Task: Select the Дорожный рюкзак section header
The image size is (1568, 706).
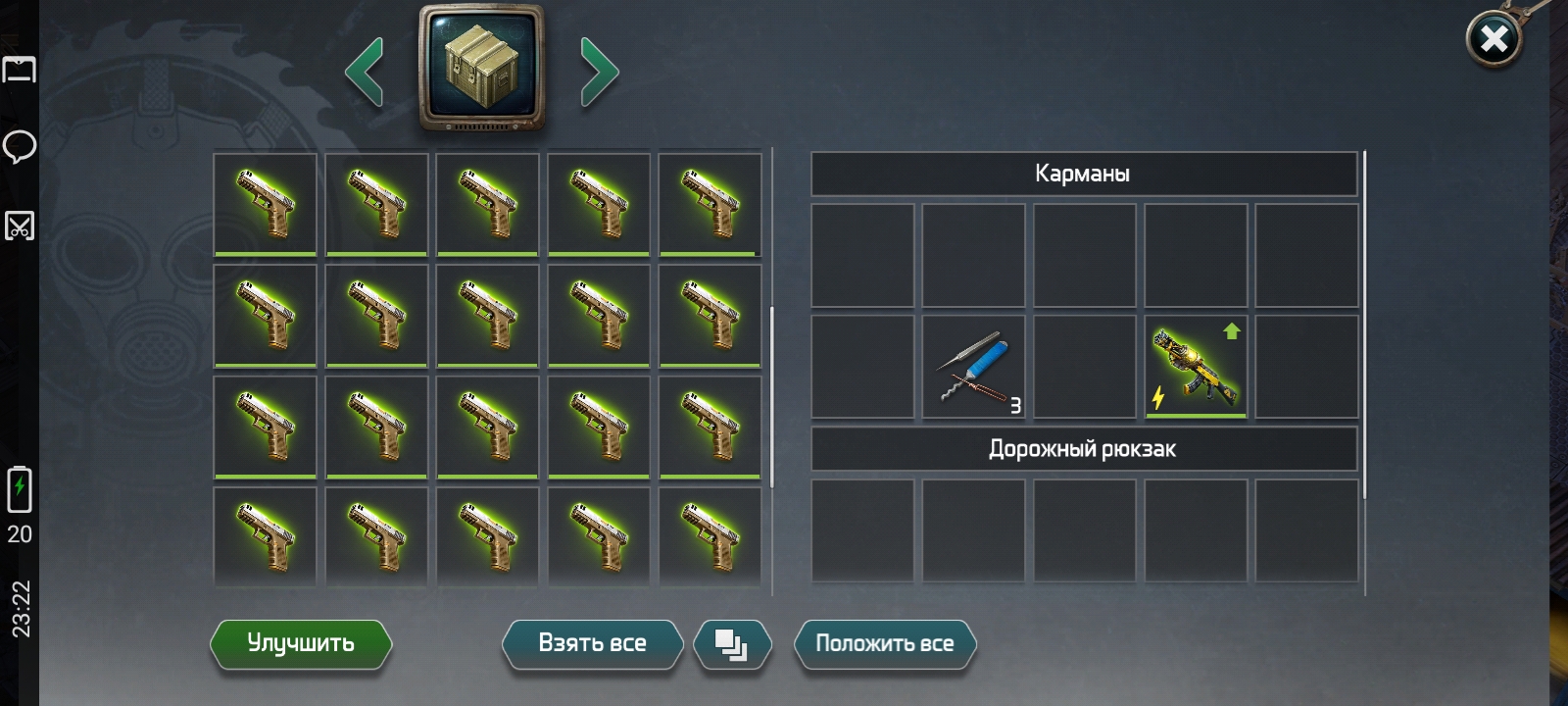Action: [x=1084, y=449]
